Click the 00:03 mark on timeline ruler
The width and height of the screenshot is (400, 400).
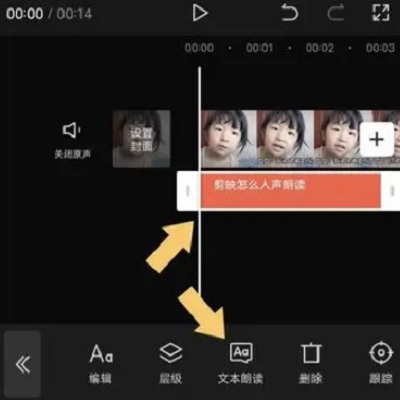[380, 48]
